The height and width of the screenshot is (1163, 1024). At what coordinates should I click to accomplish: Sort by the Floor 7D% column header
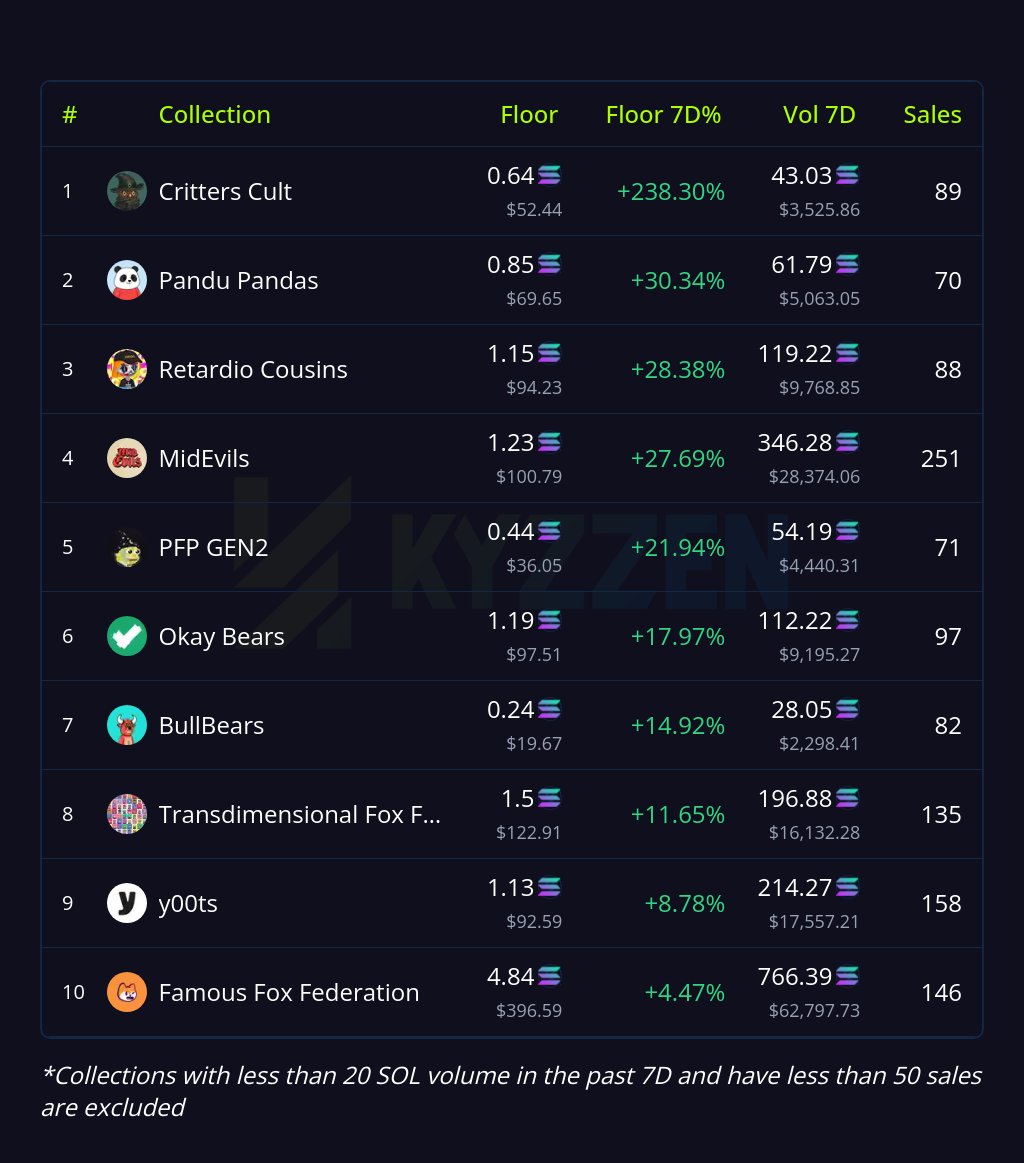[x=663, y=114]
